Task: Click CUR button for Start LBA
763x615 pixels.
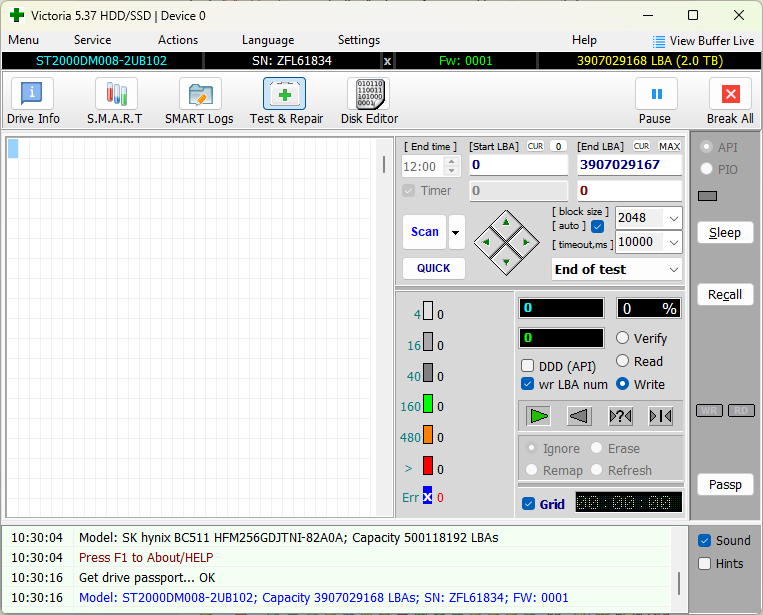Action: pos(535,146)
